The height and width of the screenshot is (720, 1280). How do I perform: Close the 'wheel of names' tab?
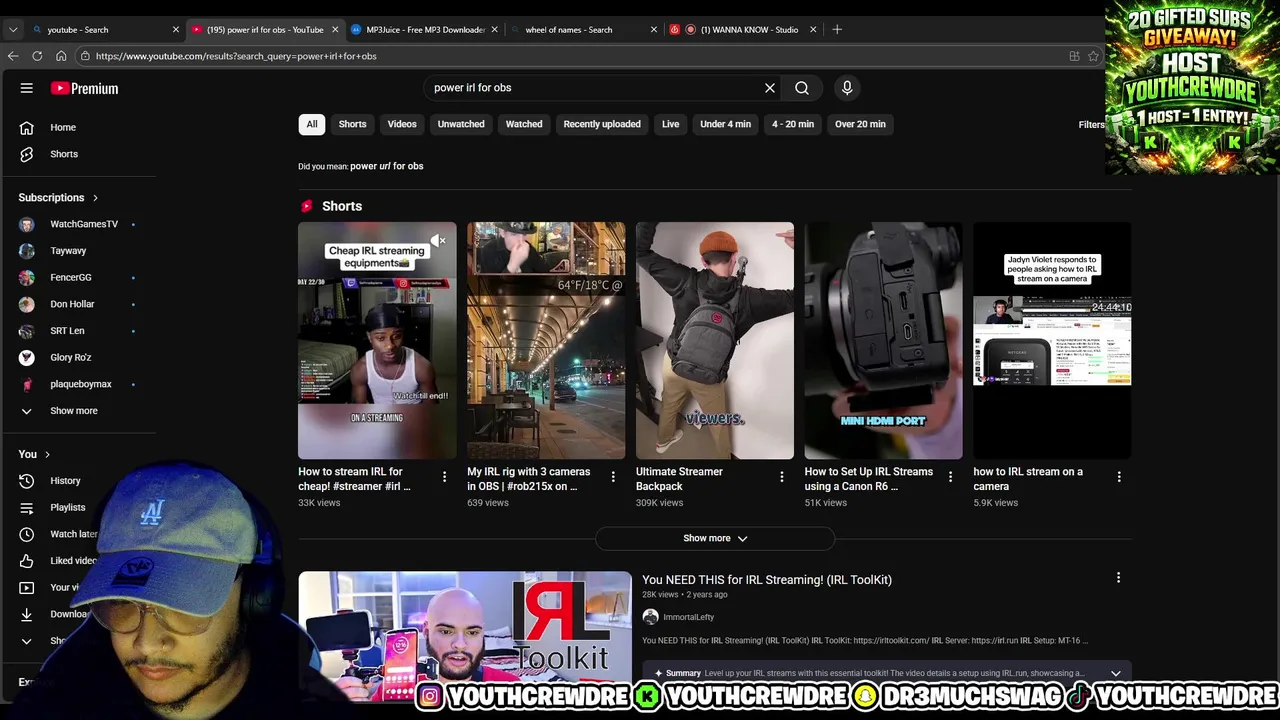coord(653,29)
